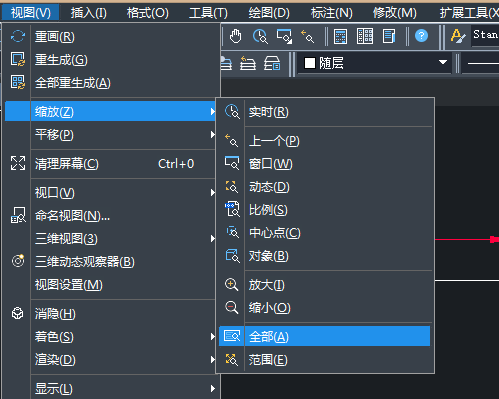Click the tool palette grid icon
The height and width of the screenshot is (399, 499).
[x=365, y=36]
